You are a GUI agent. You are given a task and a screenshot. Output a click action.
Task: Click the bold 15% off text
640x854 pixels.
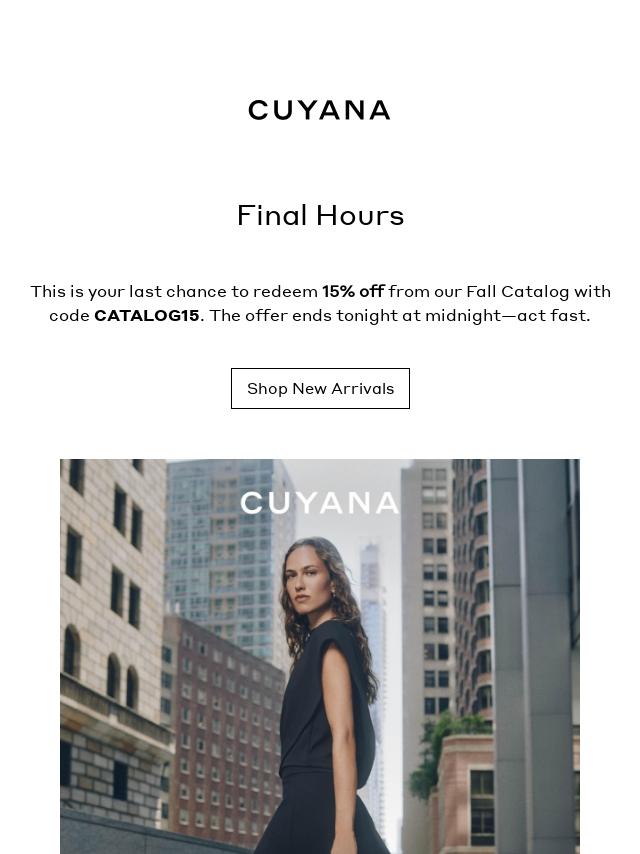tap(353, 292)
